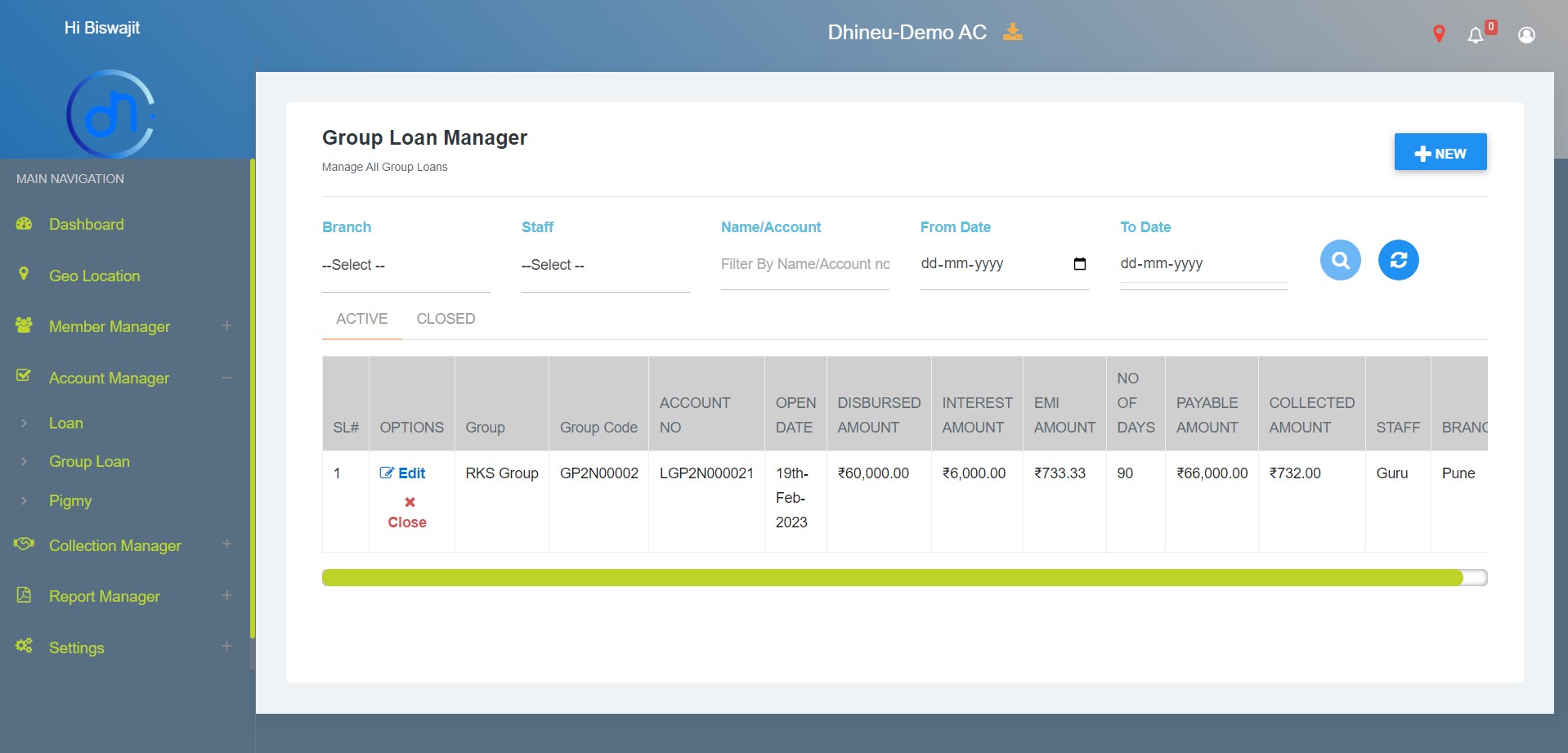Open Geo Location menu item
The width and height of the screenshot is (1568, 753).
(94, 276)
